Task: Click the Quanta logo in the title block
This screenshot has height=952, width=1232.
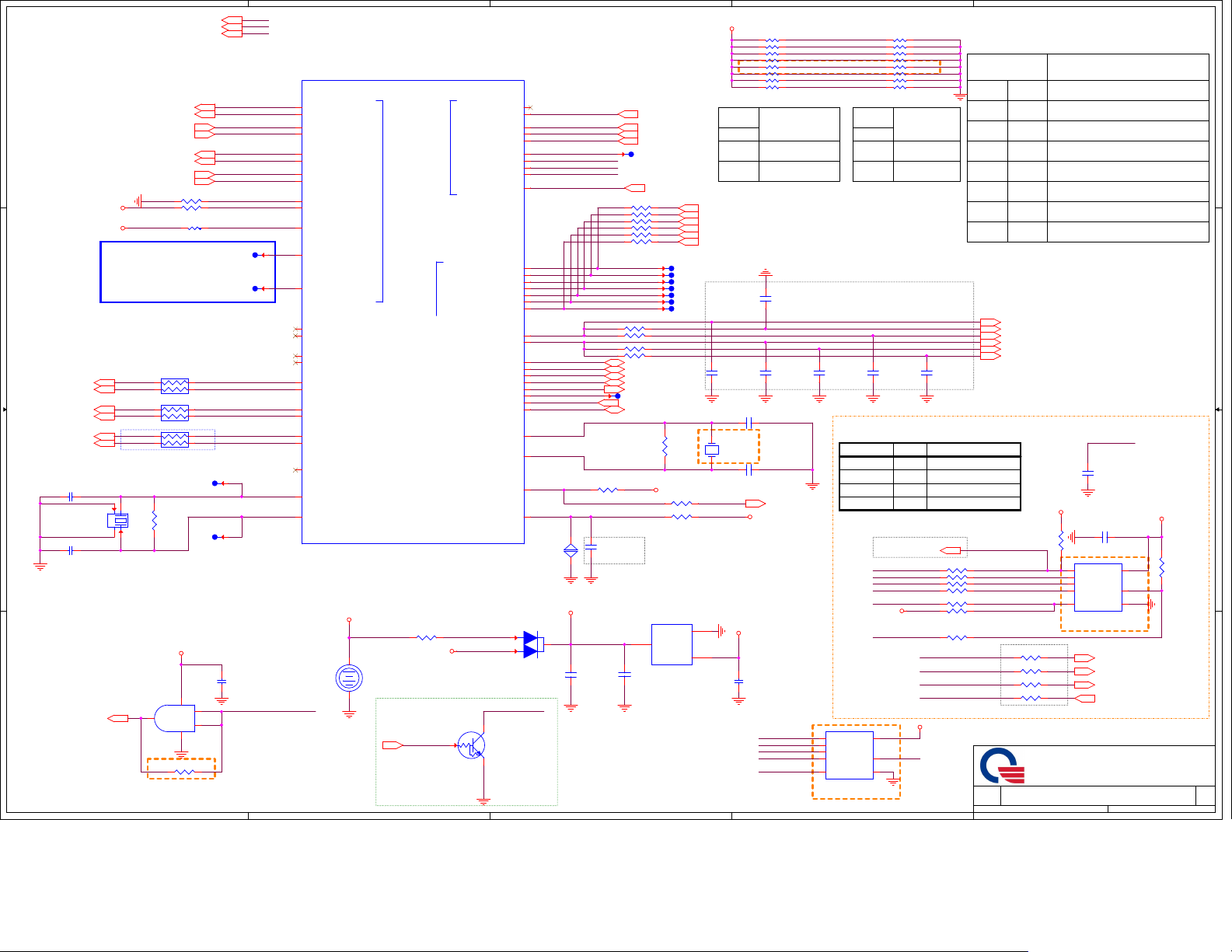Action: click(x=1002, y=765)
